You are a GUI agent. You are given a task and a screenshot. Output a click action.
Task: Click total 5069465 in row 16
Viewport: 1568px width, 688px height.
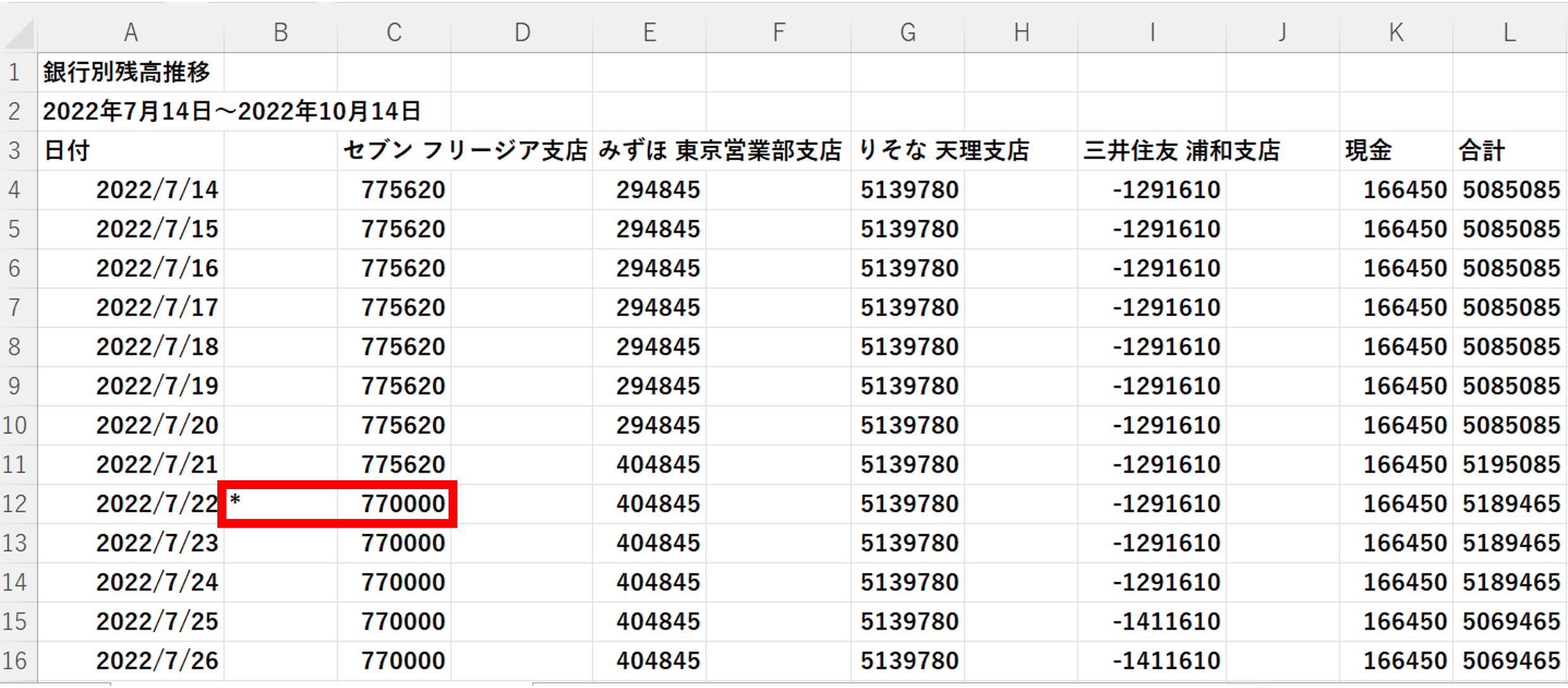point(1511,661)
